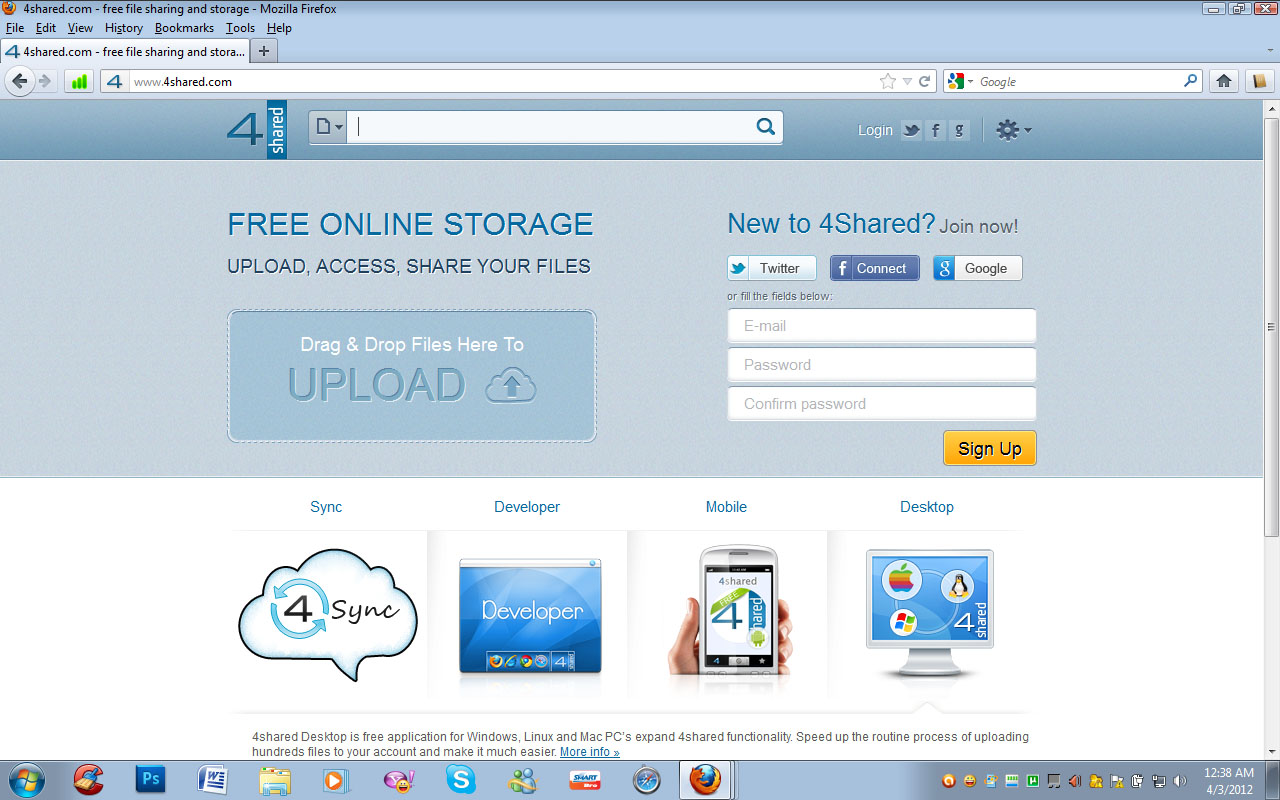1280x800 pixels.
Task: Select the Mobile tab
Action: tap(726, 507)
